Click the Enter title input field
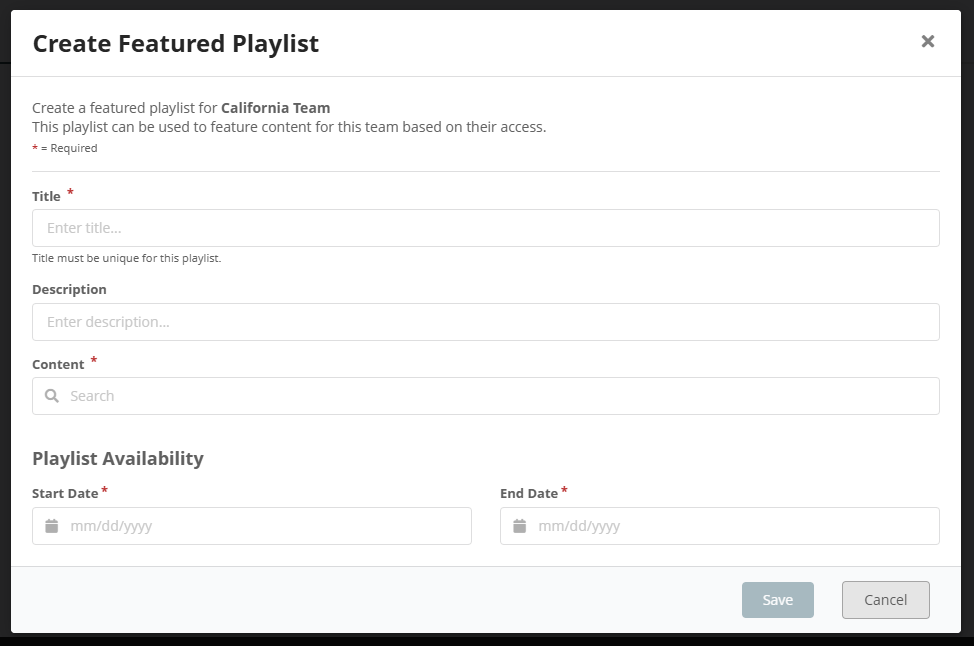This screenshot has width=974, height=646. coord(486,228)
